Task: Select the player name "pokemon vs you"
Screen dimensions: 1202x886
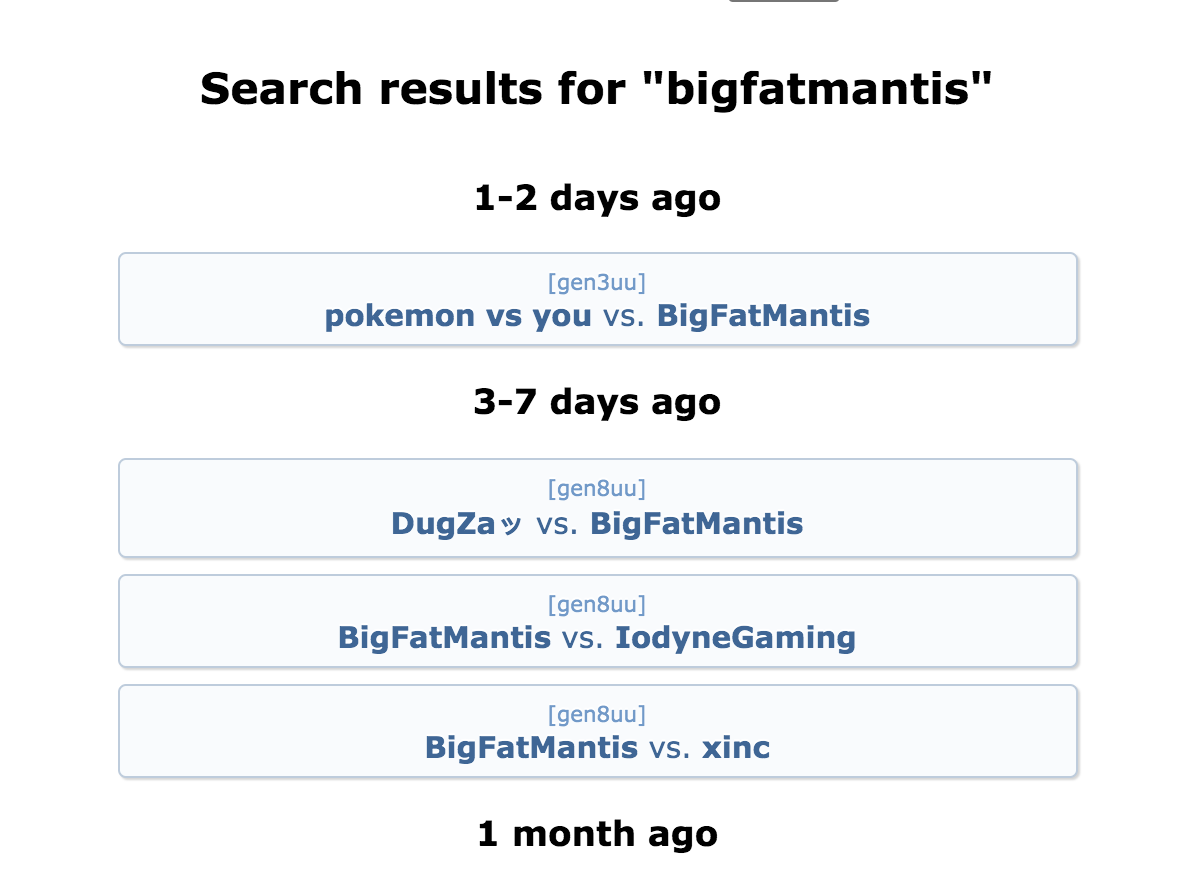Action: [458, 317]
